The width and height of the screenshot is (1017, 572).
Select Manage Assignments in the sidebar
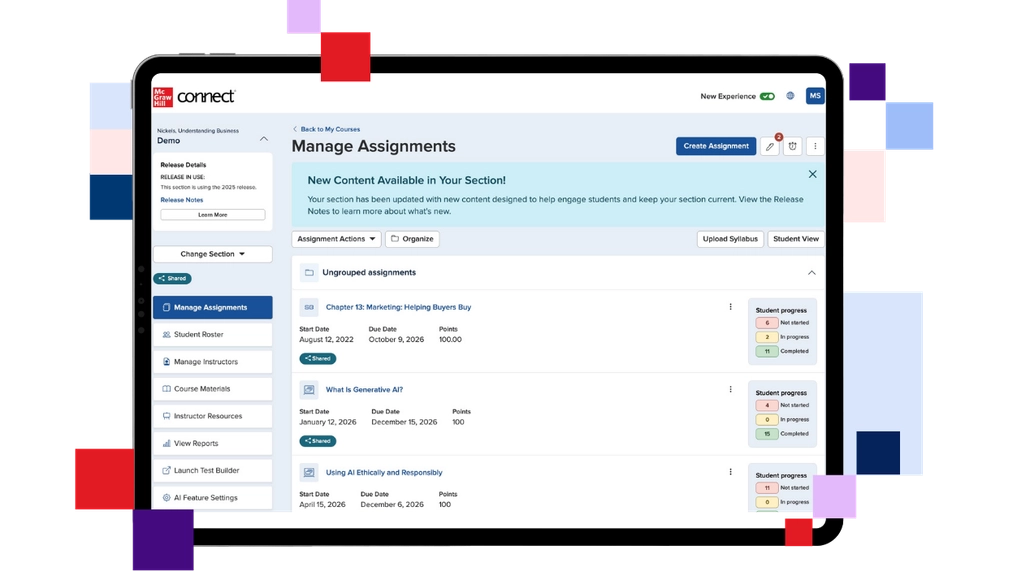coord(213,307)
